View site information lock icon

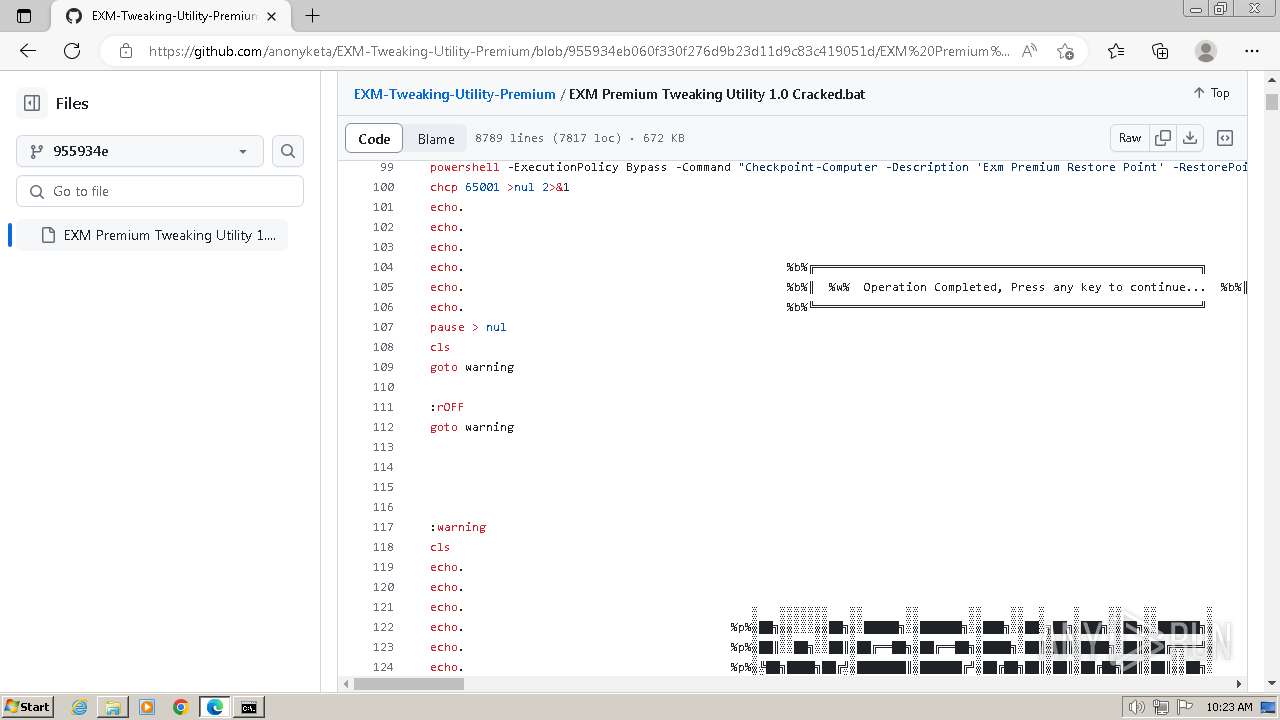click(126, 51)
